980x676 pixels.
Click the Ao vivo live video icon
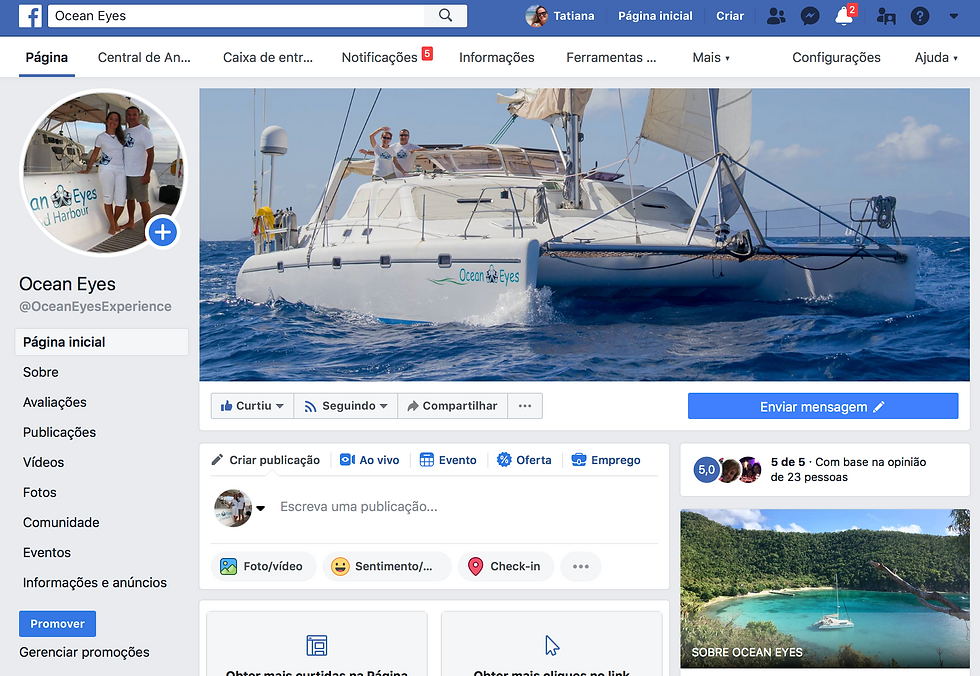coord(348,460)
